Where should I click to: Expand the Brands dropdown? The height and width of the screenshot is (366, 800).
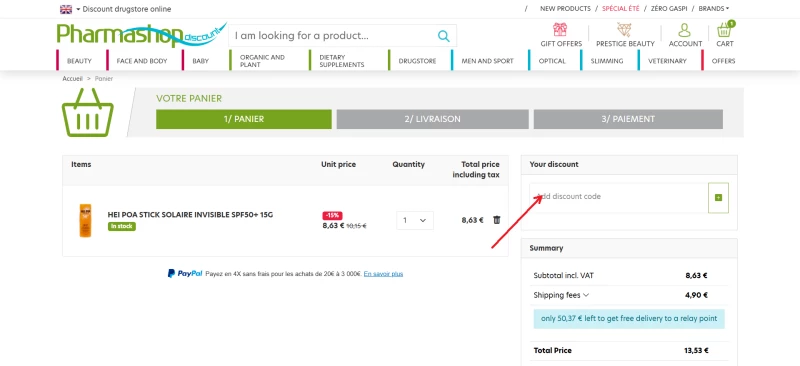[x=713, y=9]
